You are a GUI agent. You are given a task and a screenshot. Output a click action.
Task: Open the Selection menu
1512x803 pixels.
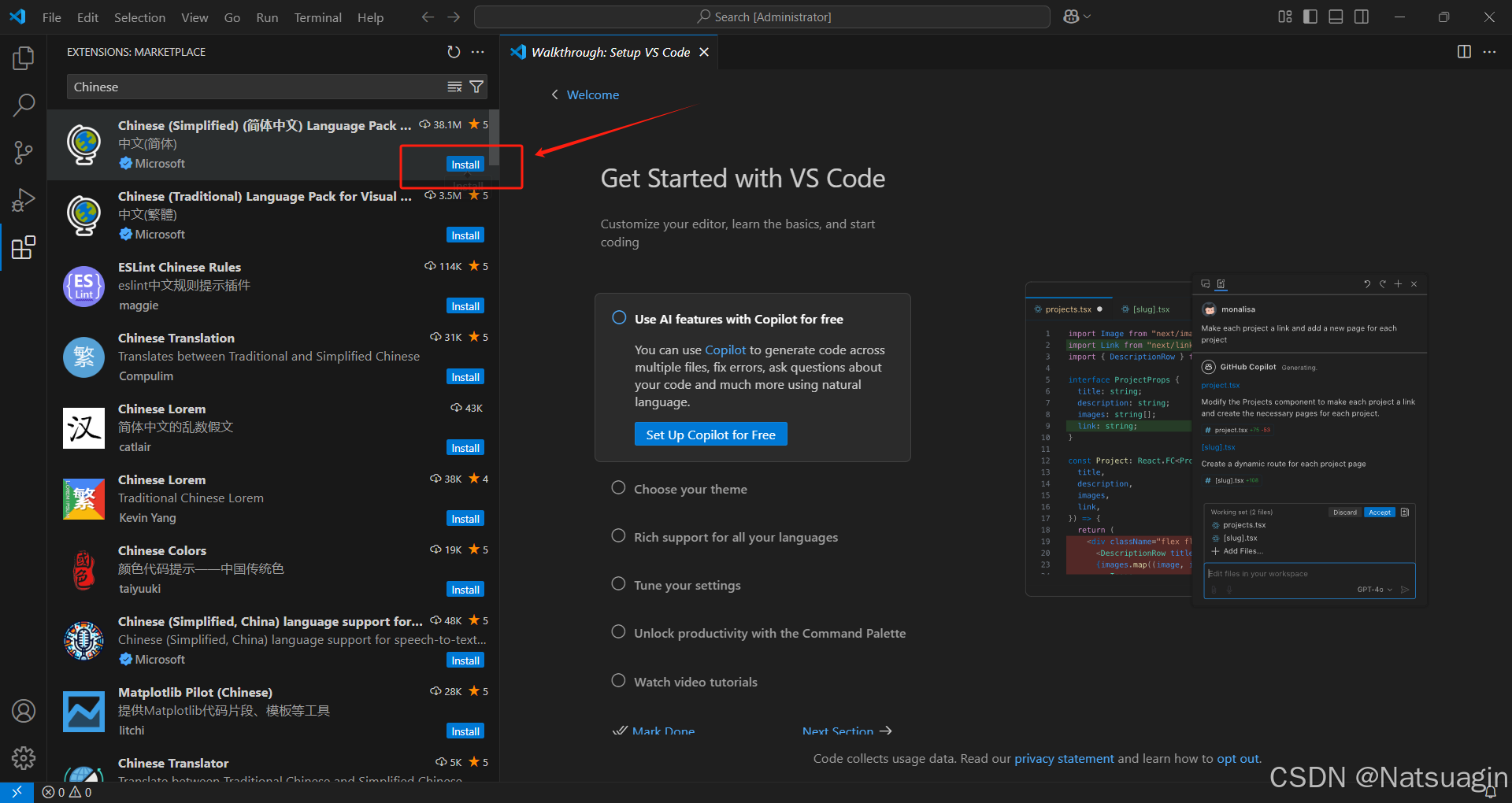(x=139, y=17)
